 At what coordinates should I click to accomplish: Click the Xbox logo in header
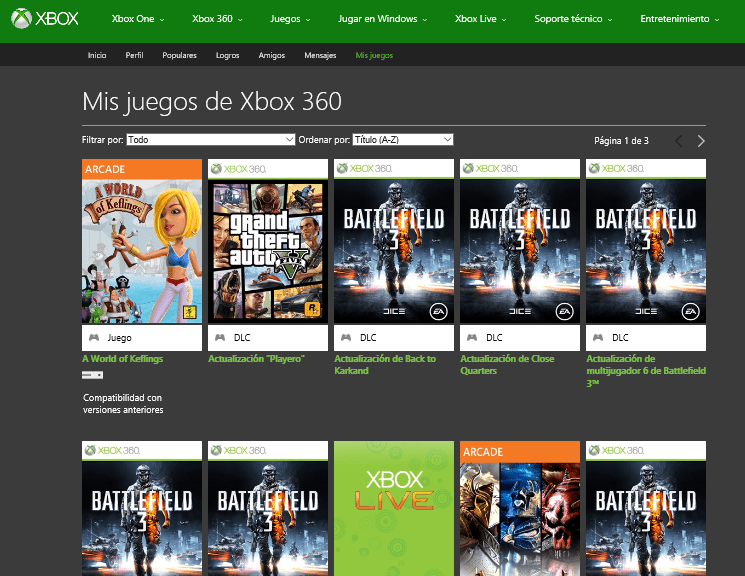[x=45, y=19]
